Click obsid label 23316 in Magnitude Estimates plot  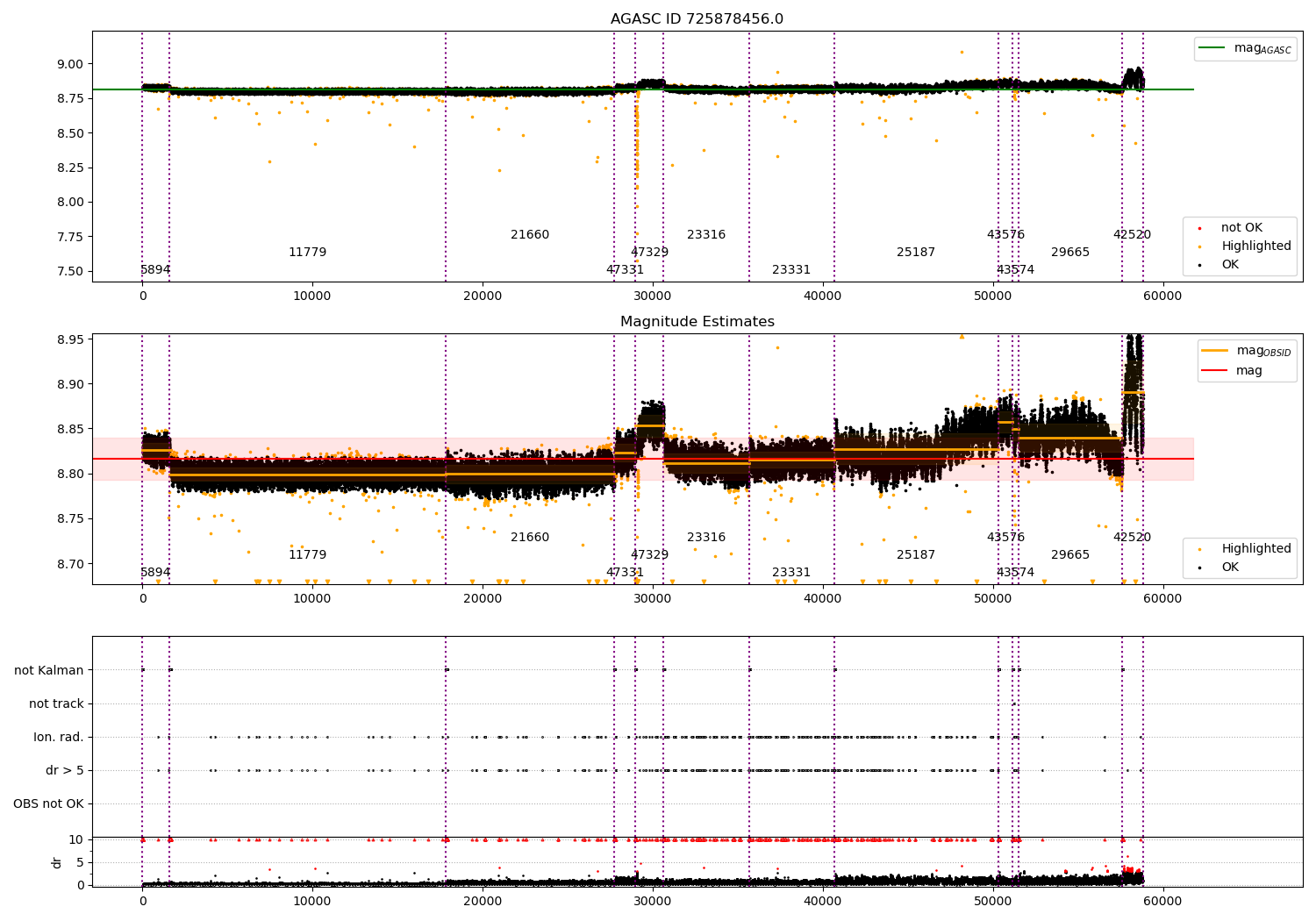coord(706,538)
